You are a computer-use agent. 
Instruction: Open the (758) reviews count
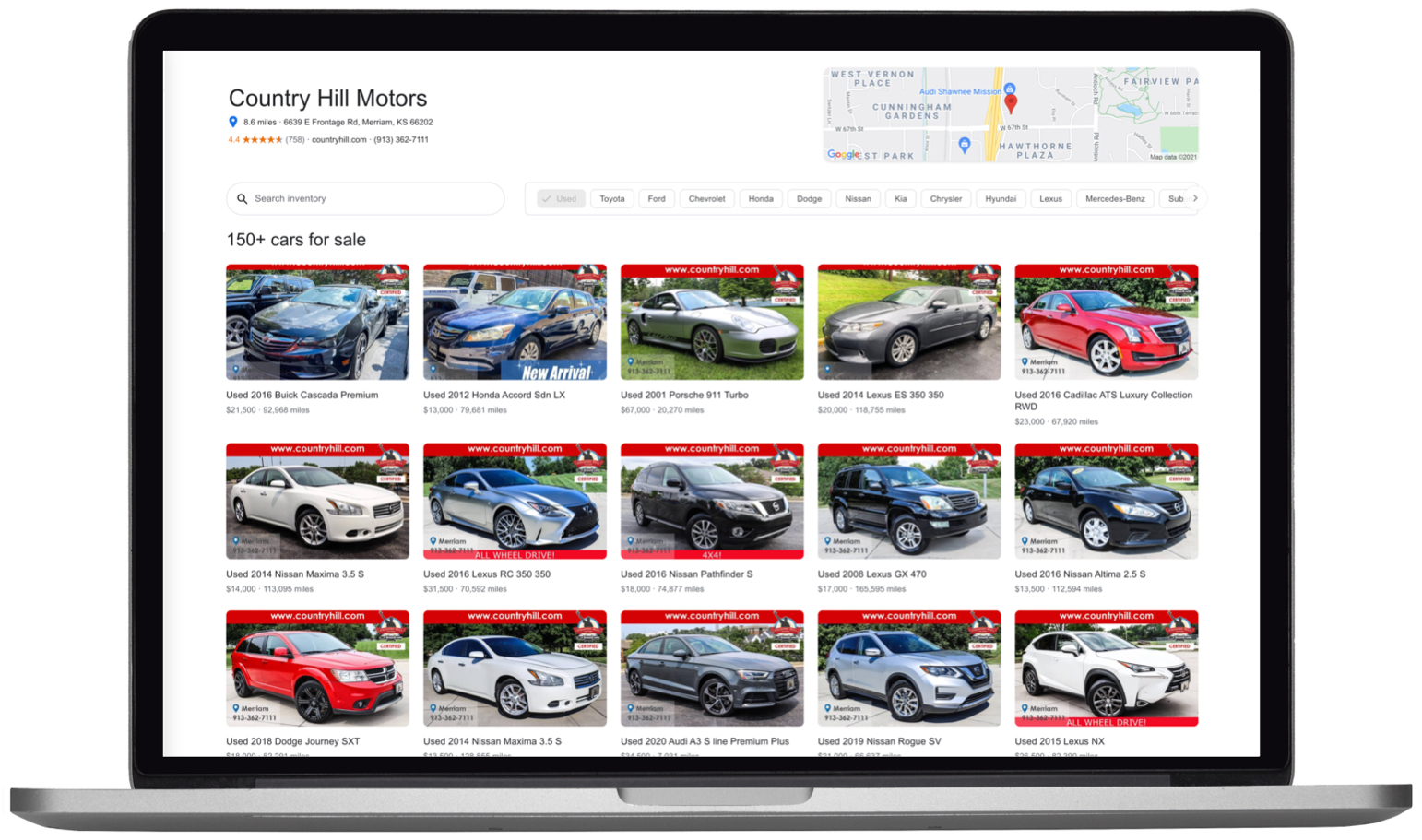click(x=295, y=140)
